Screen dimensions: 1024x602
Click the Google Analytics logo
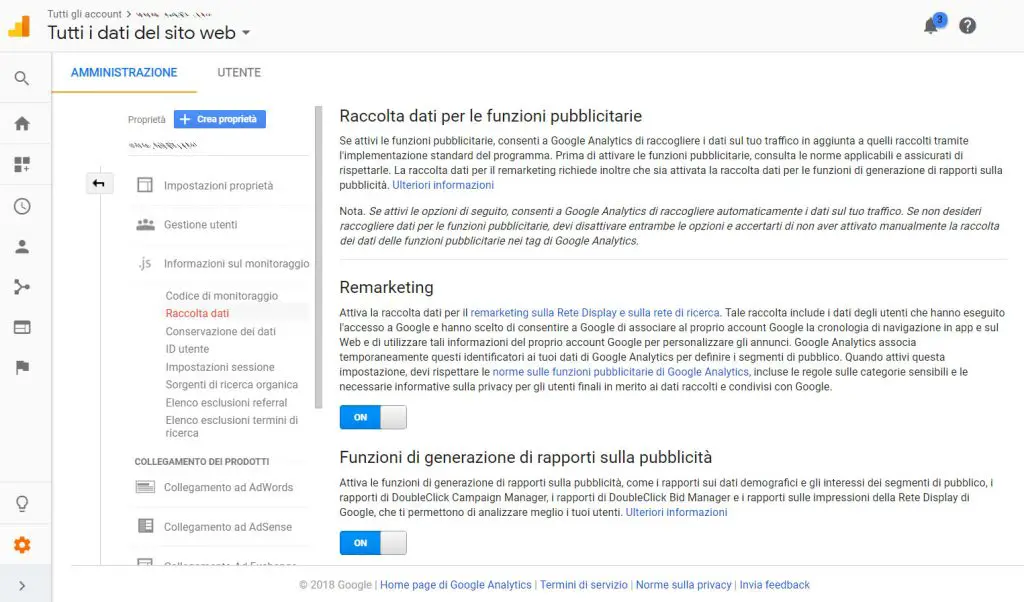click(x=19, y=26)
